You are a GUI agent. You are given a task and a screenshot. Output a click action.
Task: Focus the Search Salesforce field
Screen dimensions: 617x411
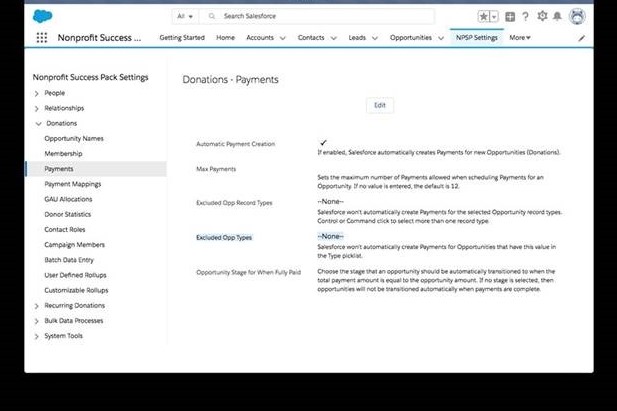[316, 16]
